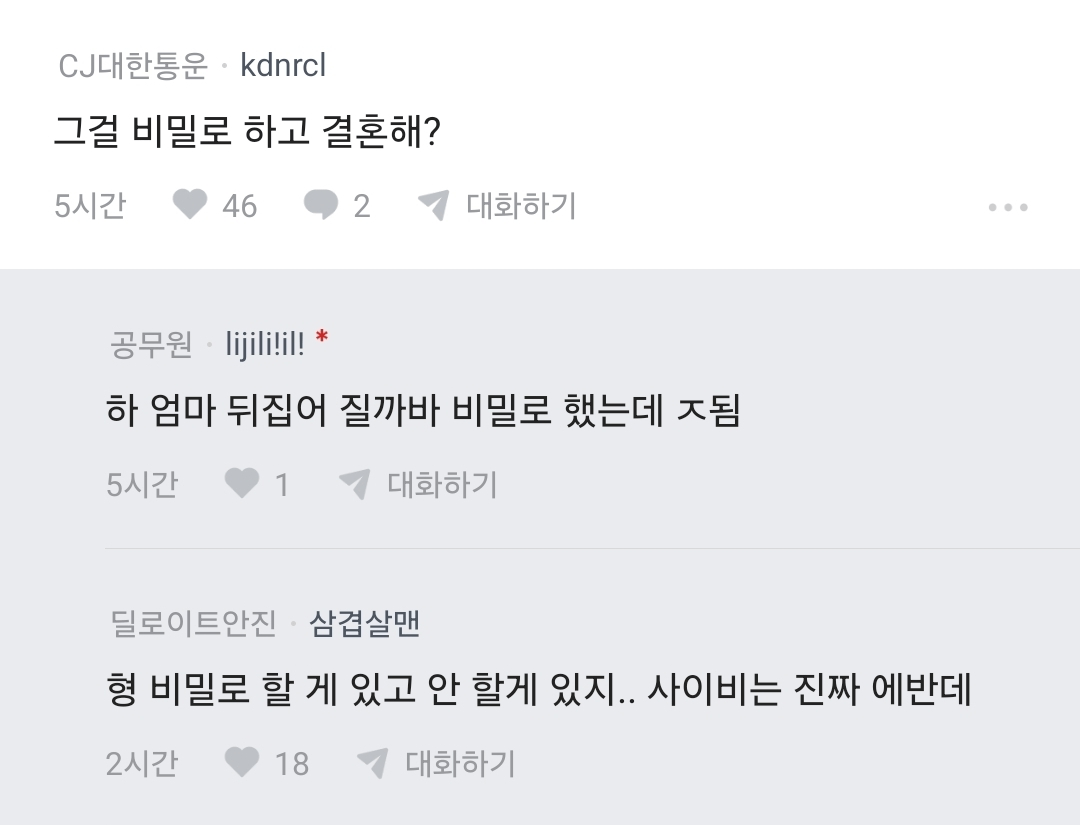Tap the send icon next to lijili!il!'s 대화하기
The width and height of the screenshot is (1080, 825).
coord(353,484)
